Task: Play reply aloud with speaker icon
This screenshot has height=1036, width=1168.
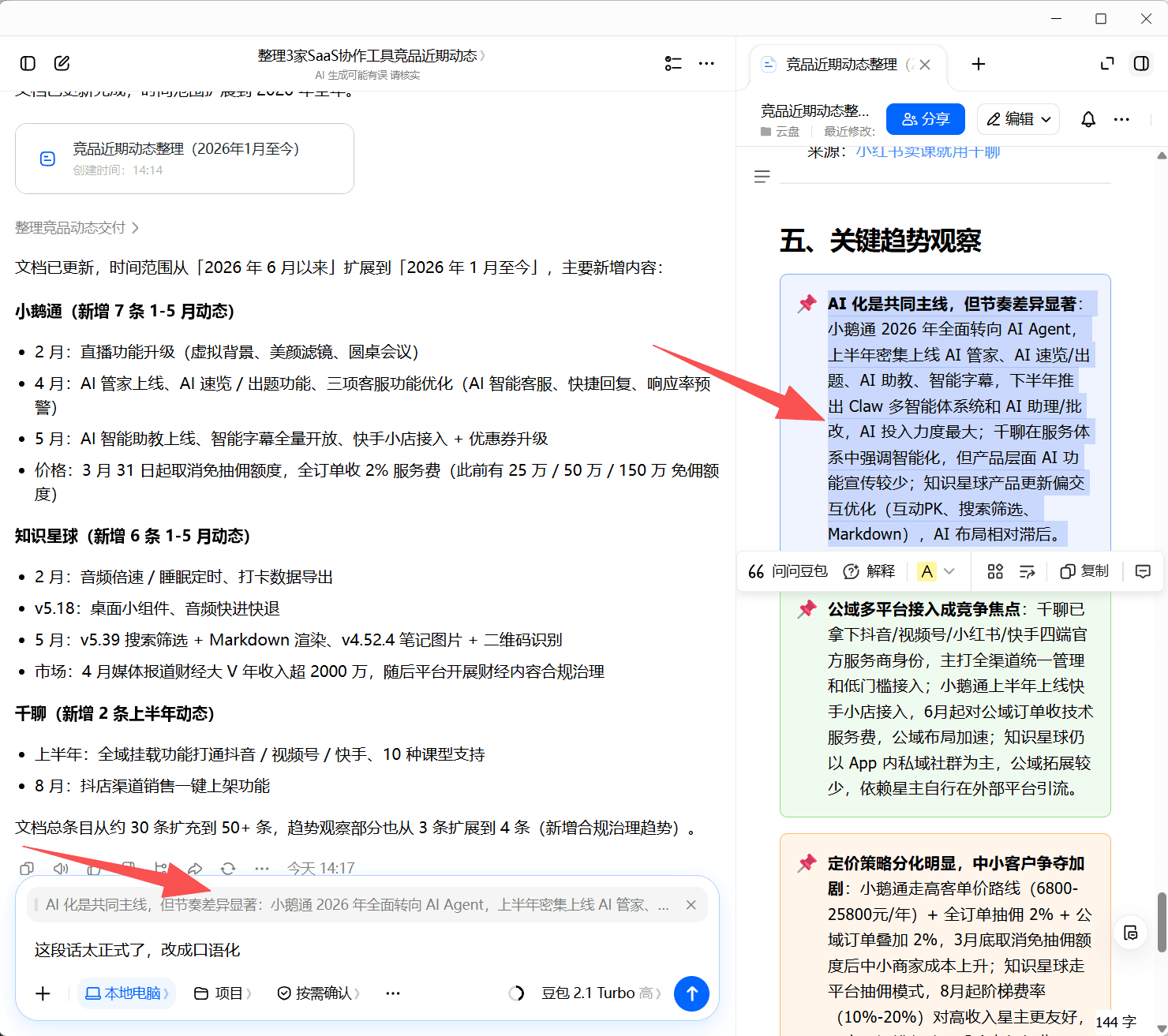Action: 60,869
